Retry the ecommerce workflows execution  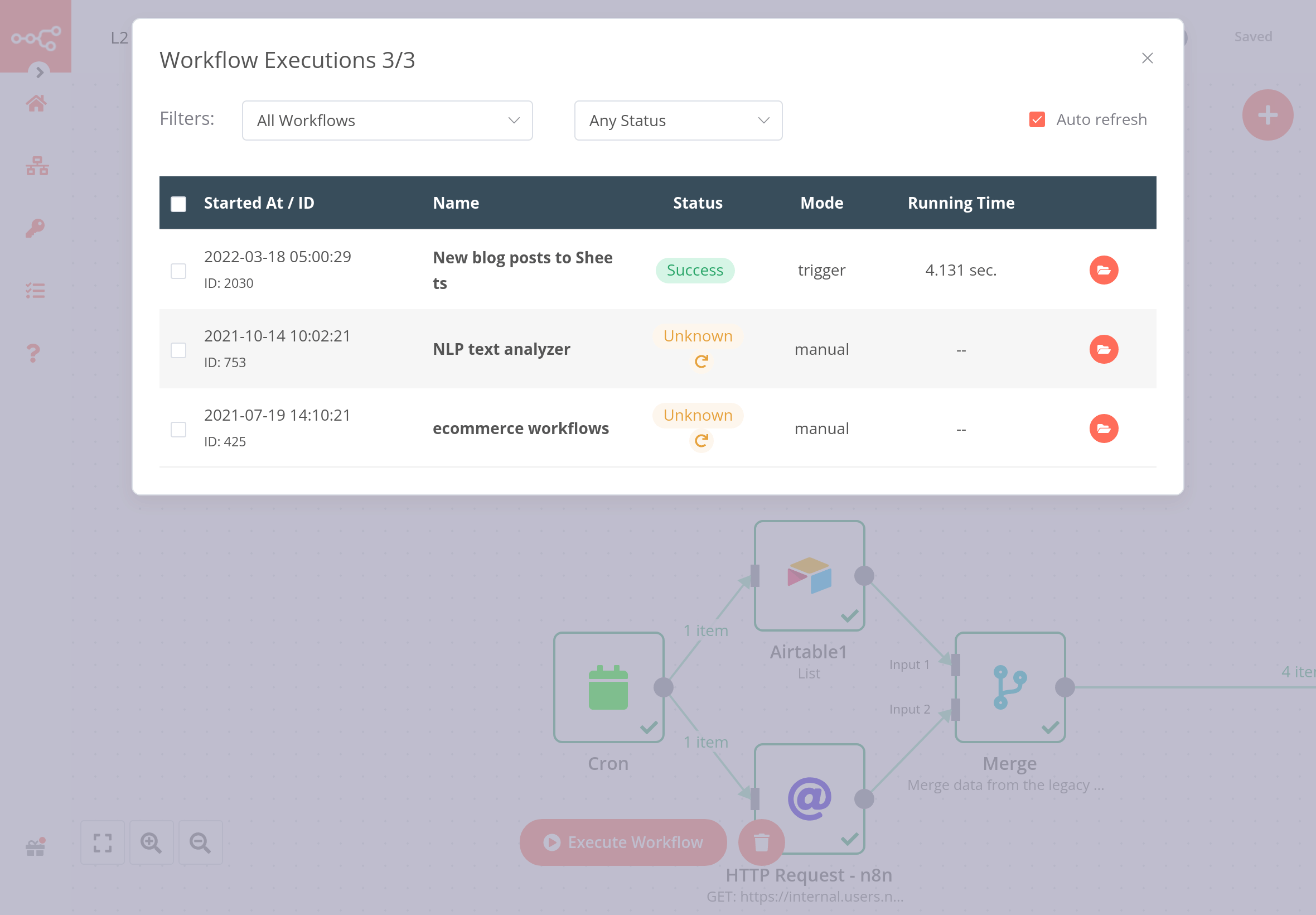(x=701, y=440)
